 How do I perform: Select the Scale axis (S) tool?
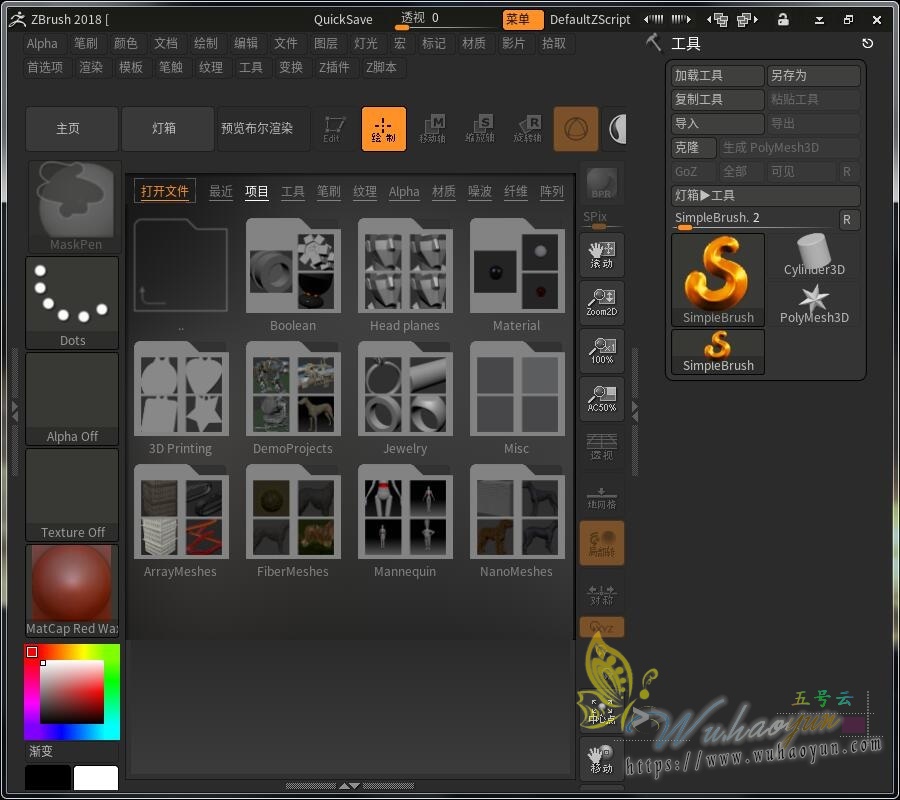[480, 129]
